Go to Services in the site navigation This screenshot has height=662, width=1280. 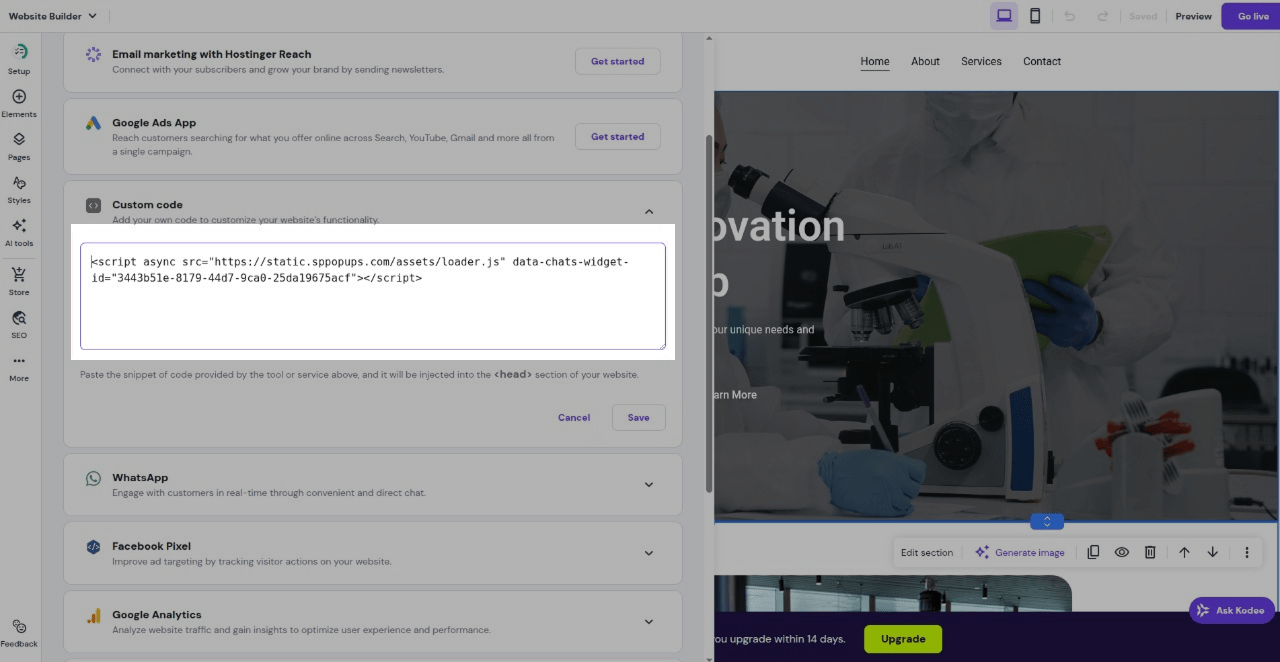tap(981, 61)
